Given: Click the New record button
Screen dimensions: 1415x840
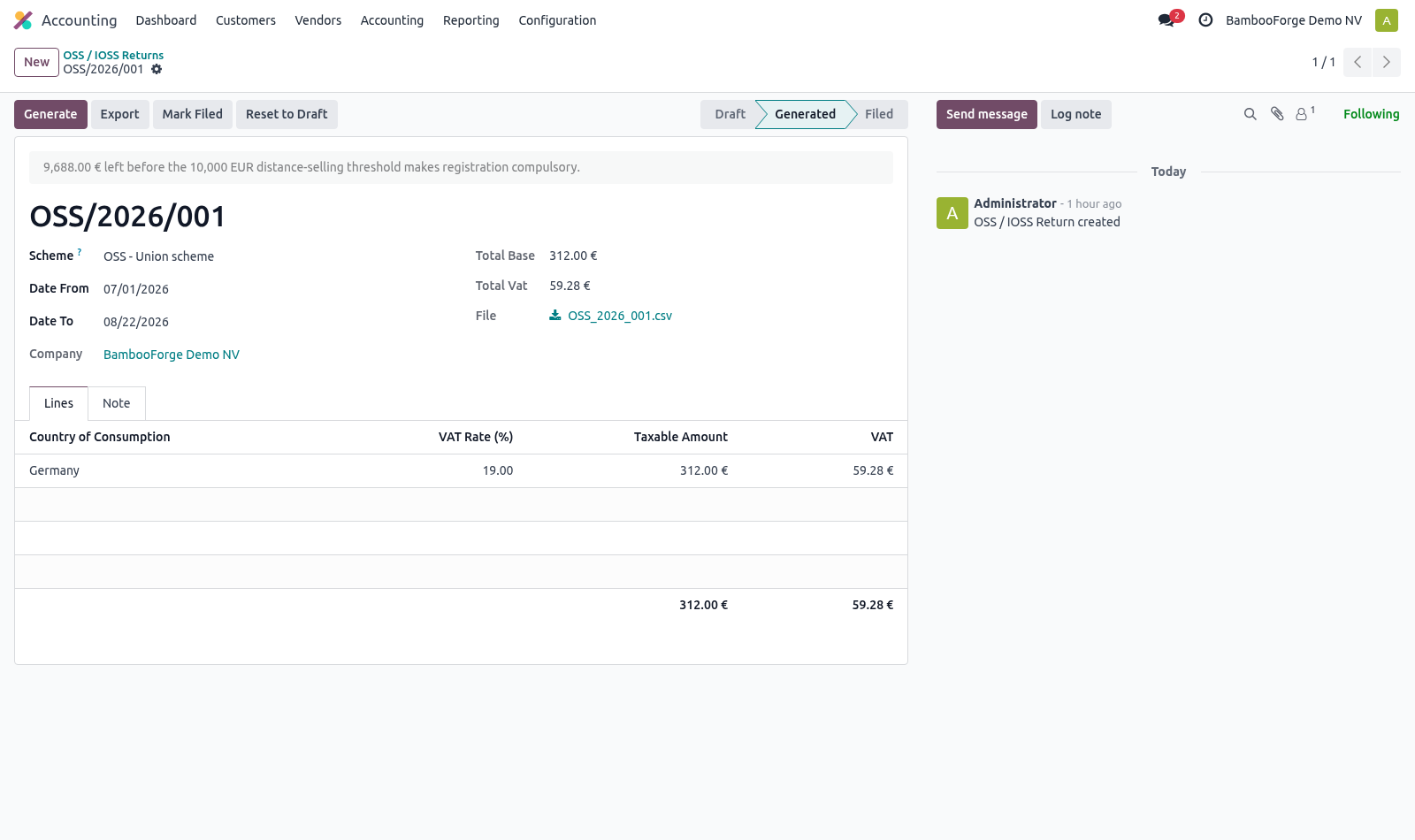Looking at the screenshot, I should [x=36, y=62].
